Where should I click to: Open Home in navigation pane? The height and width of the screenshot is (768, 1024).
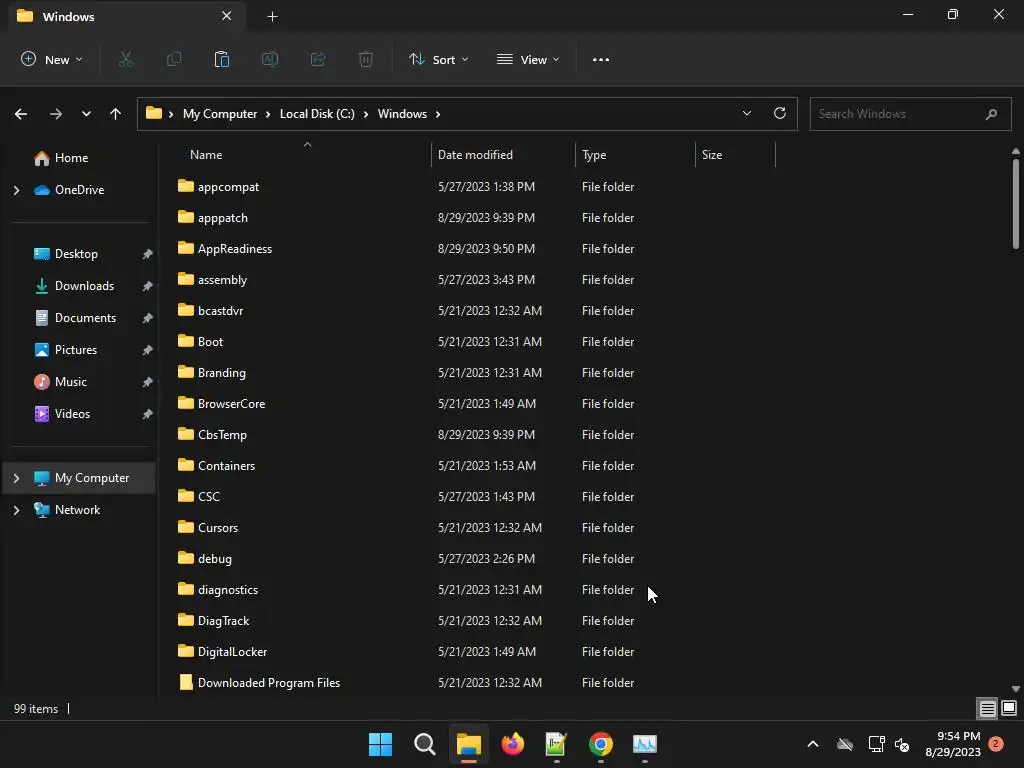[x=71, y=158]
